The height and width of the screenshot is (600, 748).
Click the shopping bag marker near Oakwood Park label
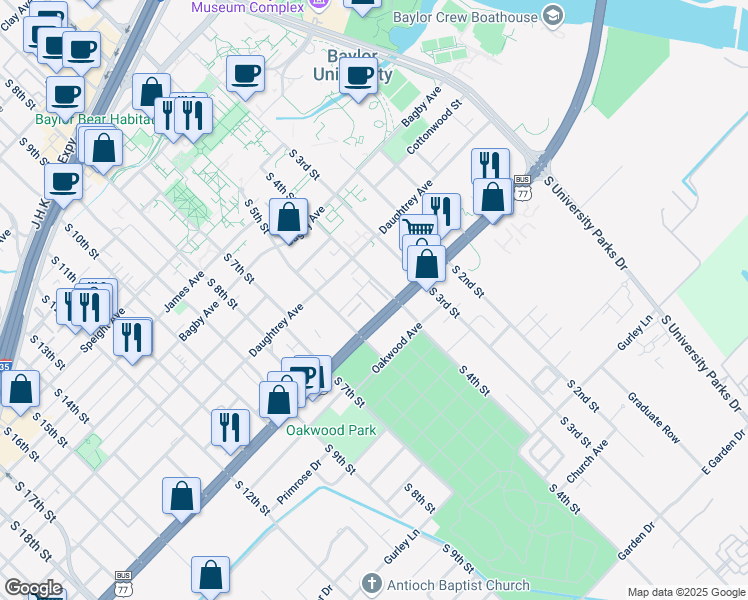coord(278,400)
